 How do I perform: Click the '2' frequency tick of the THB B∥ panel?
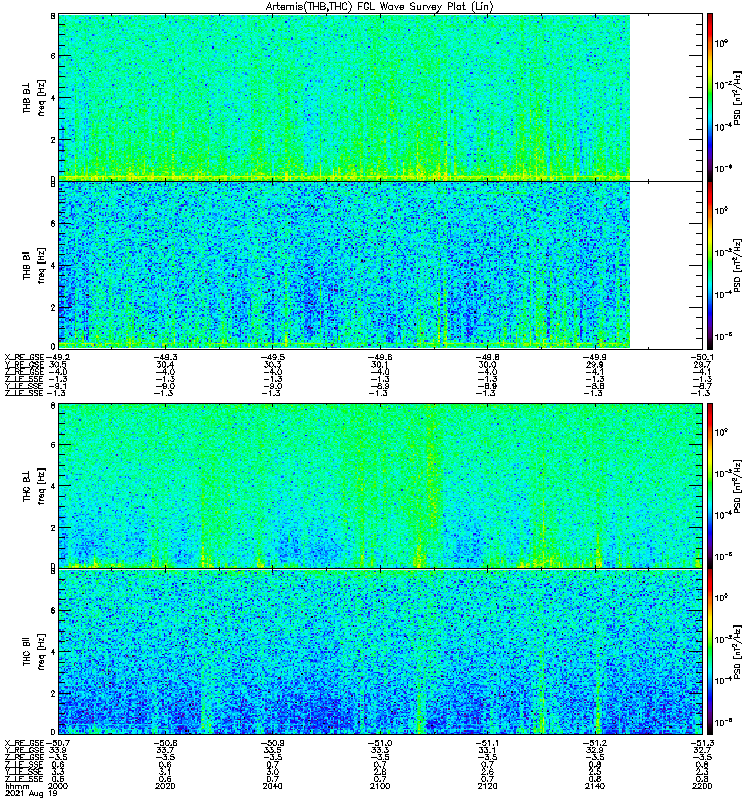tap(53, 308)
